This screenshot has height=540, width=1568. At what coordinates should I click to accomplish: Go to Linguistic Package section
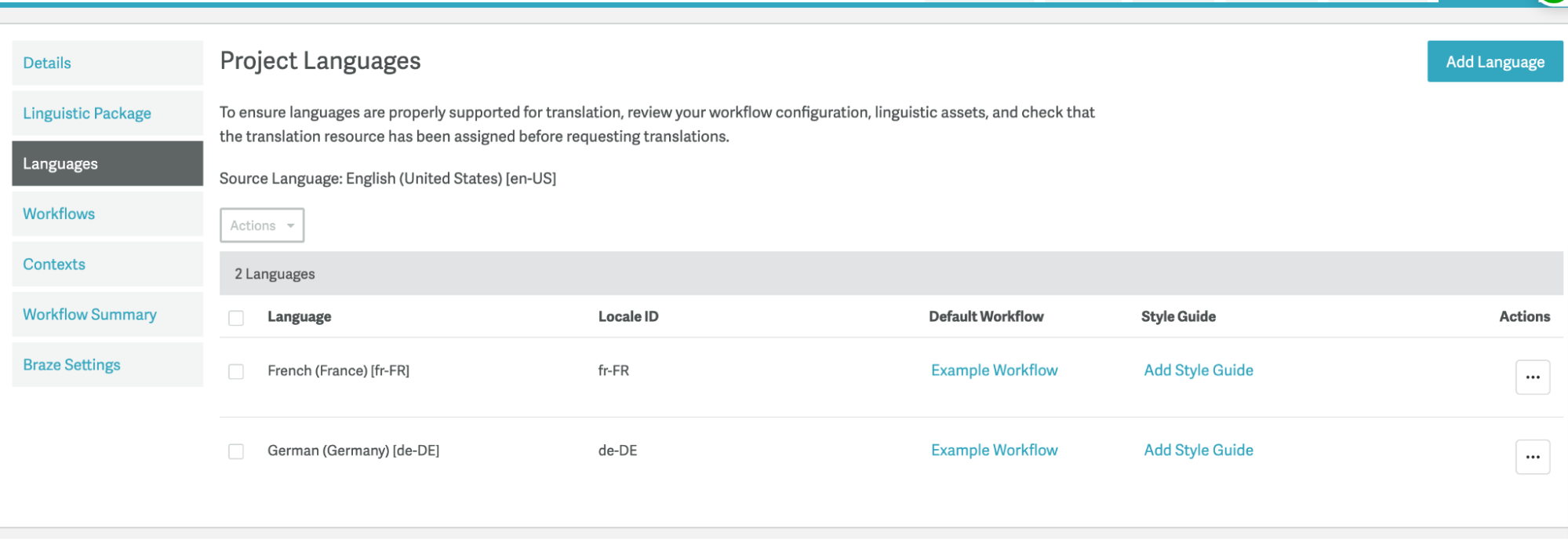[87, 113]
